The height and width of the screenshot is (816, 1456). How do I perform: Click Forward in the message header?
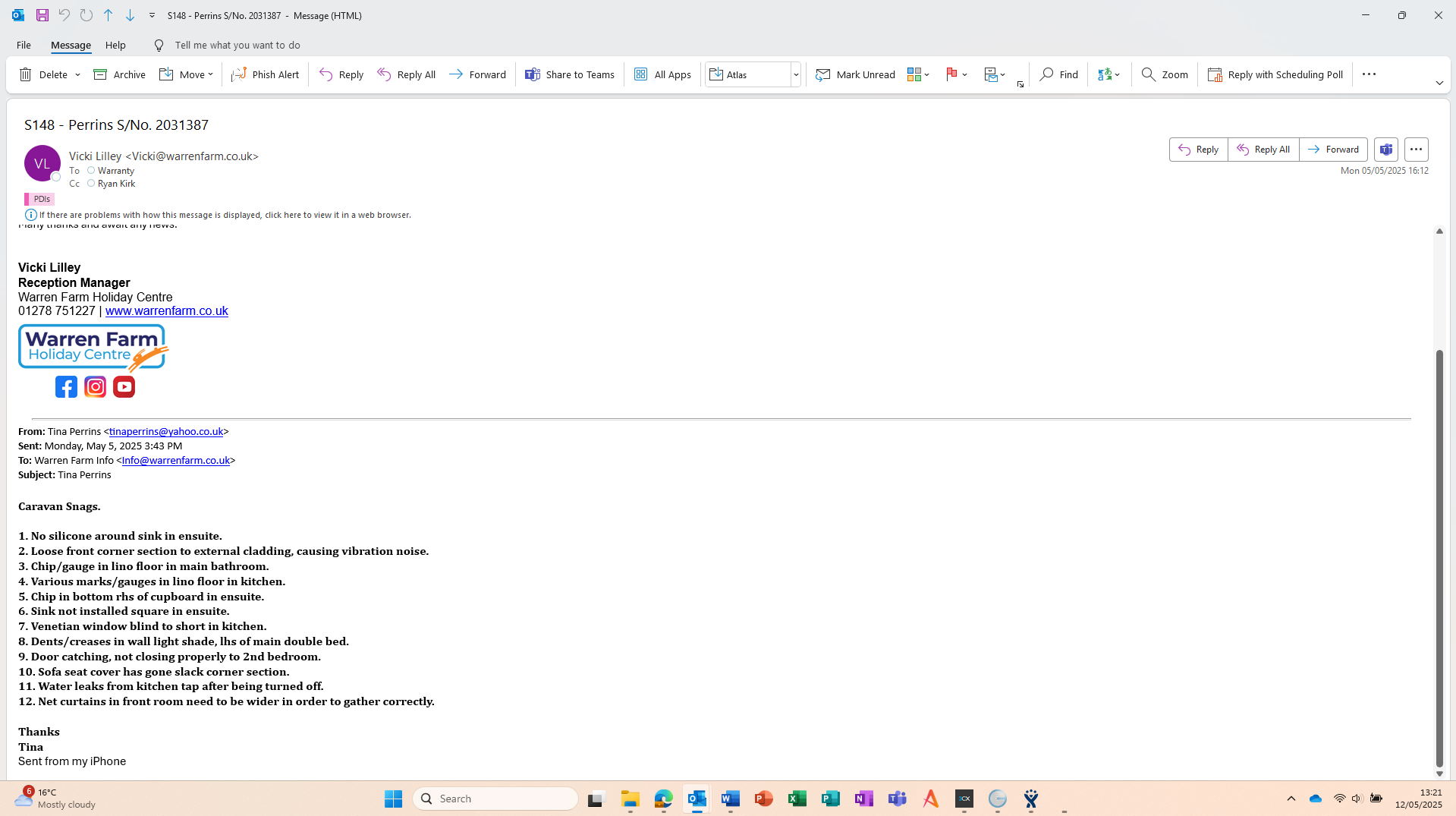coord(1333,150)
